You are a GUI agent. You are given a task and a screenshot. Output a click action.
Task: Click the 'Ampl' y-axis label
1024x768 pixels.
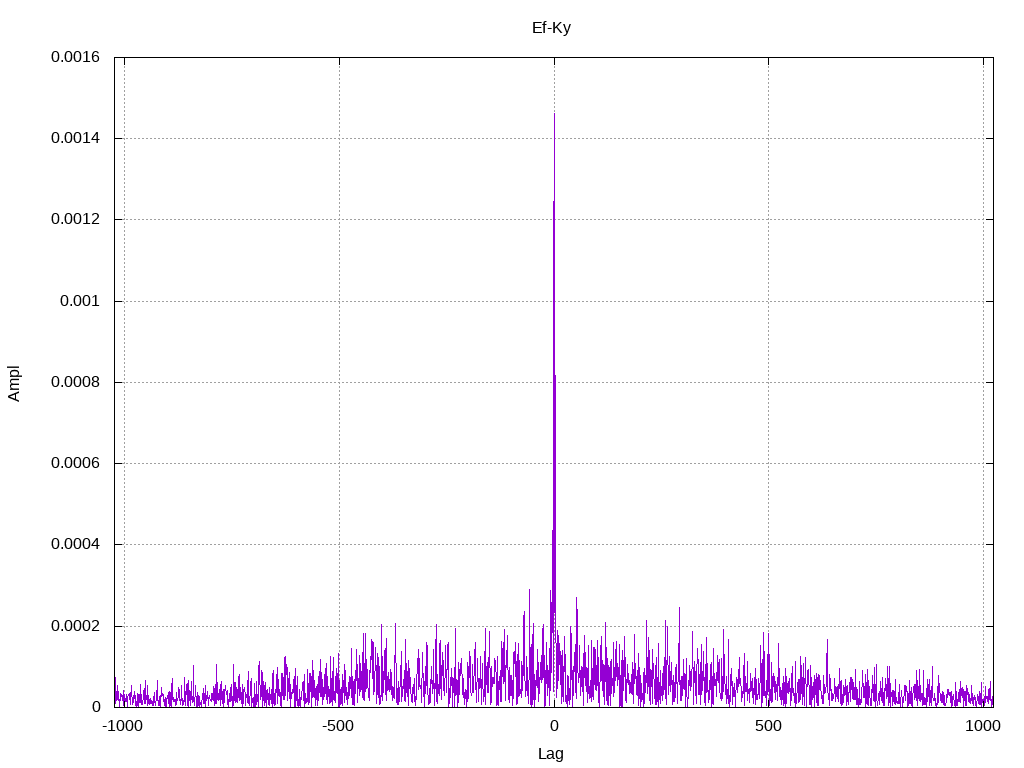(14, 383)
